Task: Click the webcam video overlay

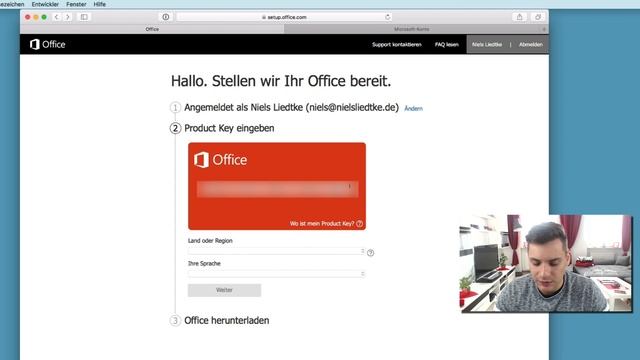Action: (546, 263)
